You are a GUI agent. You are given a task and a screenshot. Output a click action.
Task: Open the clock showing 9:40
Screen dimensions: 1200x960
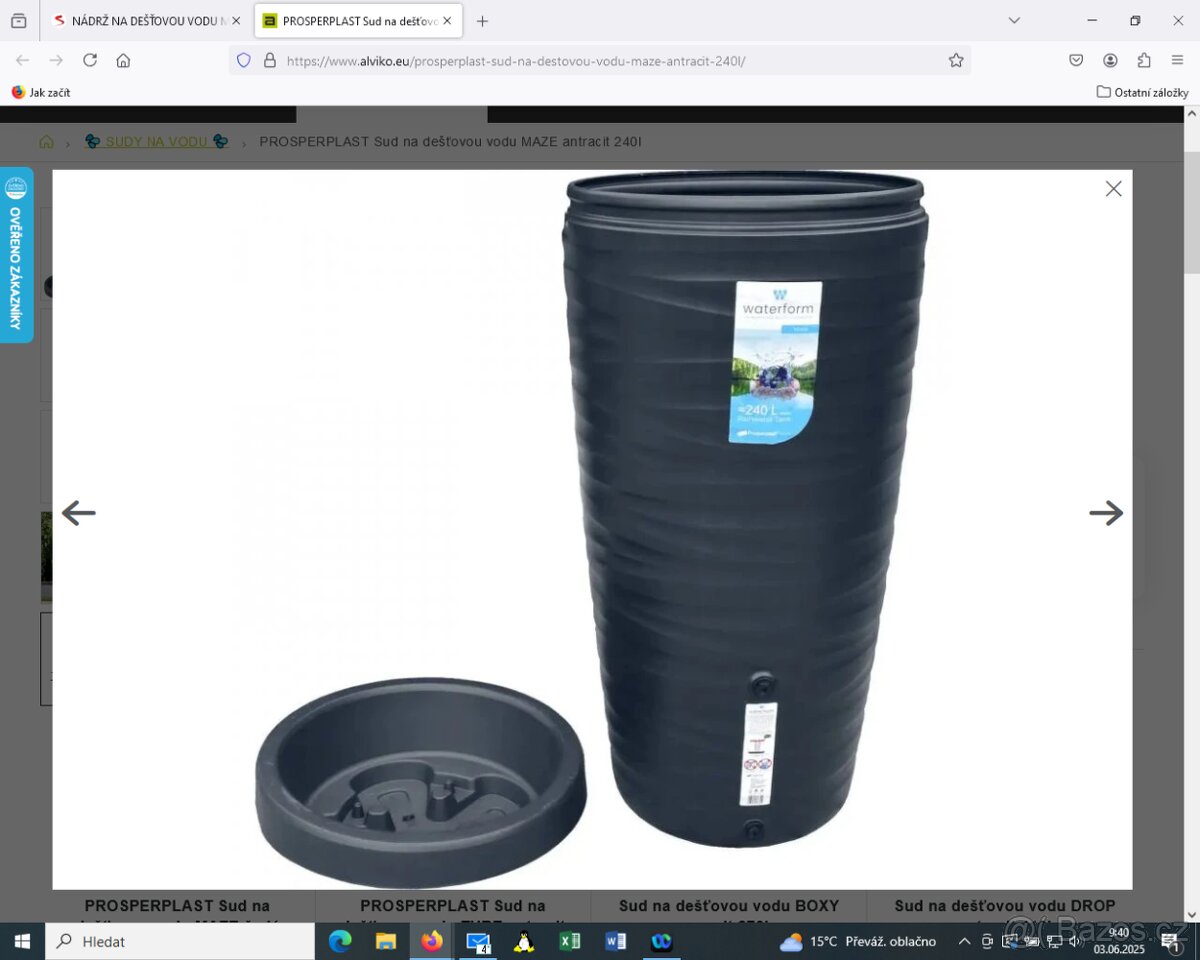1118,941
